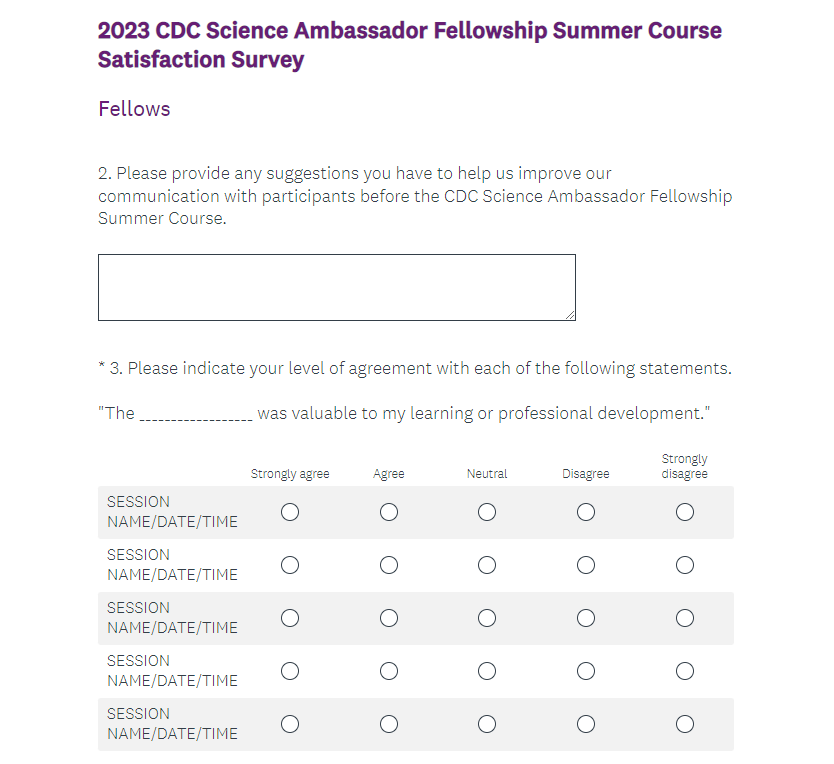Choose Neutral in the second session row

(487, 565)
